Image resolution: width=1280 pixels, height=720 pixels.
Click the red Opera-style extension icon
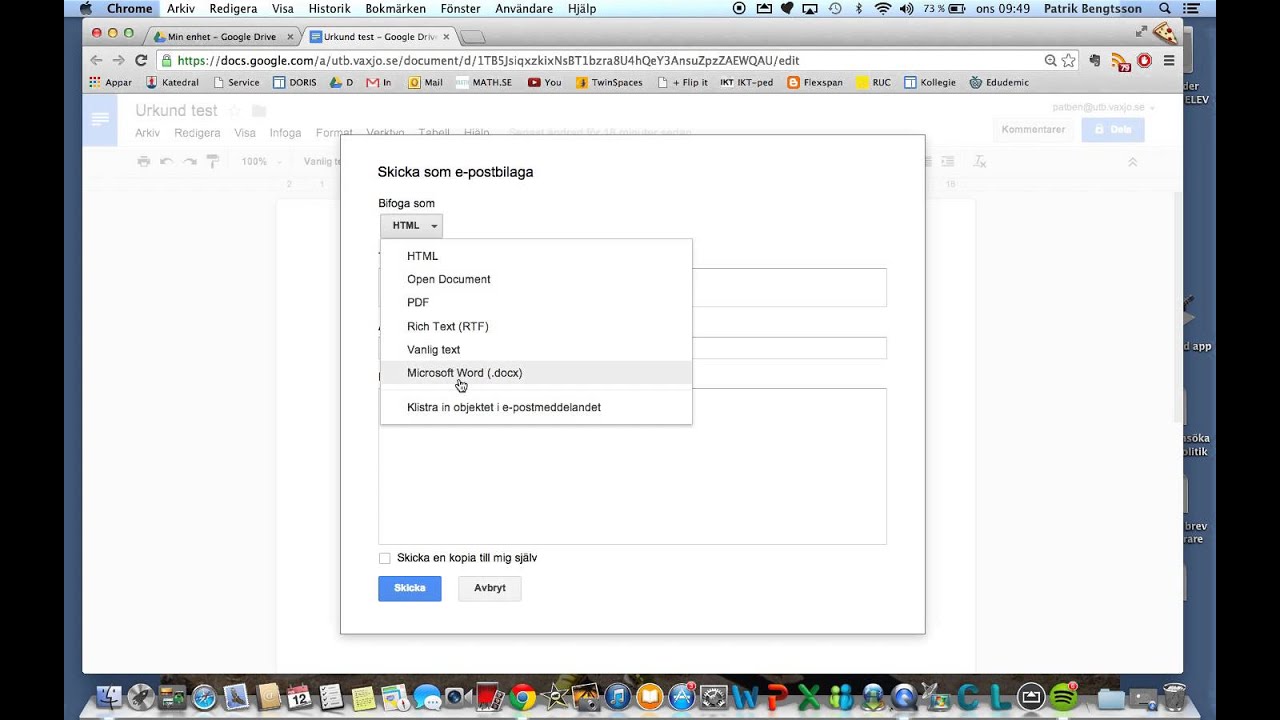(1144, 60)
